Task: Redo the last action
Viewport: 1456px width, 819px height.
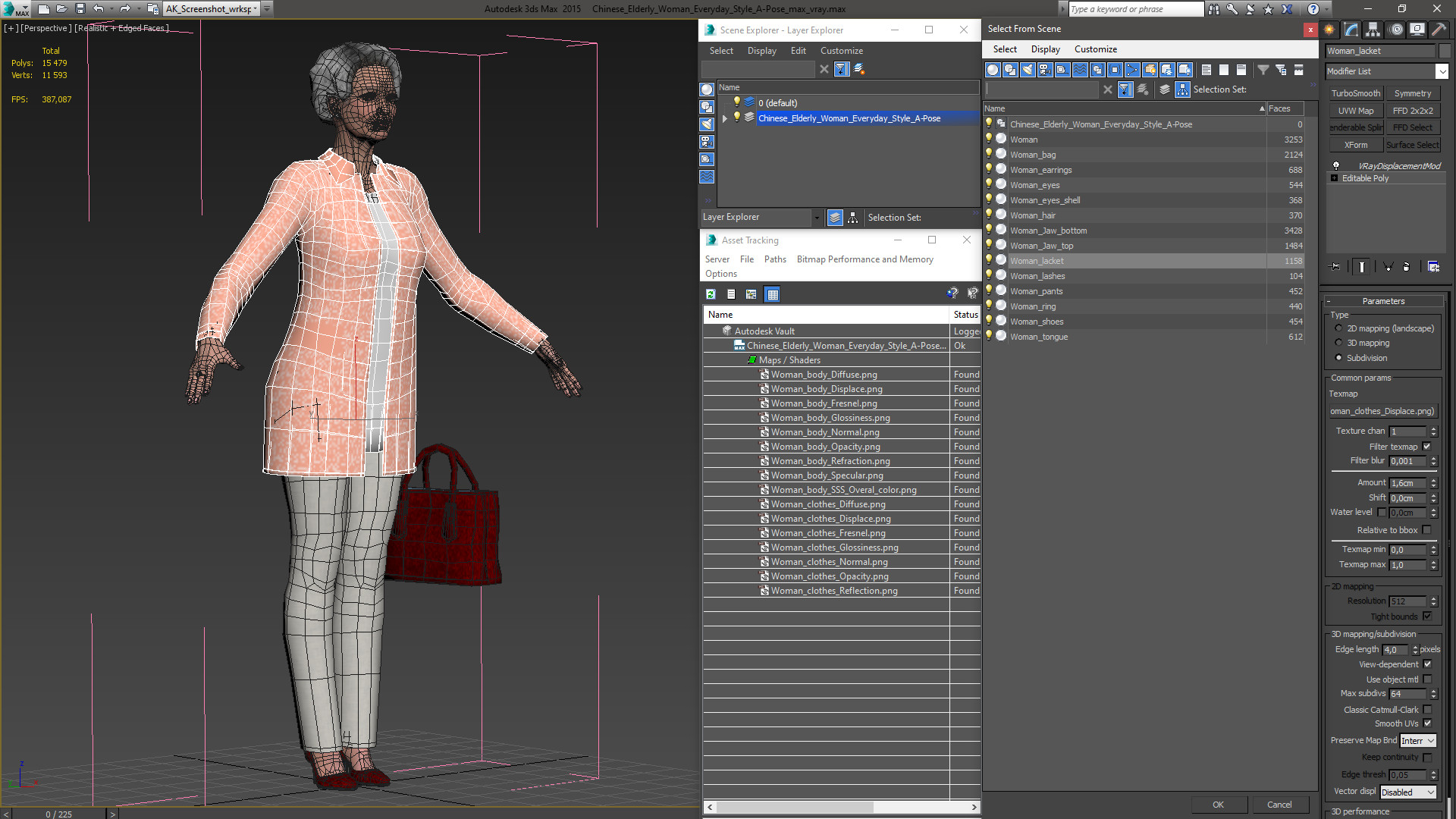Action: click(125, 9)
